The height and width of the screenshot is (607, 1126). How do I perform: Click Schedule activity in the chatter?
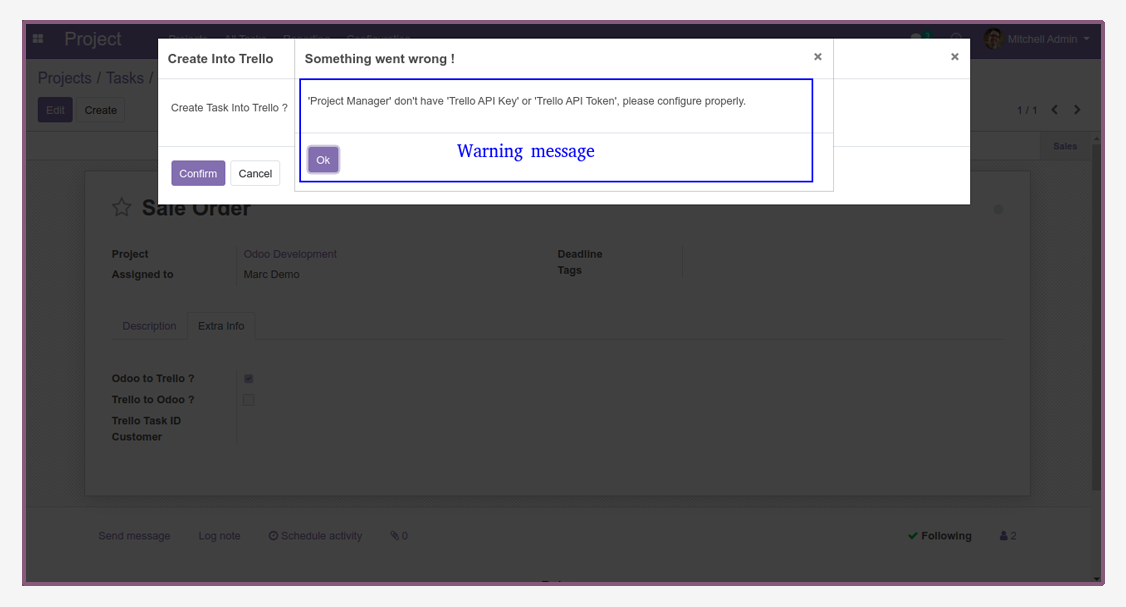pyautogui.click(x=315, y=536)
